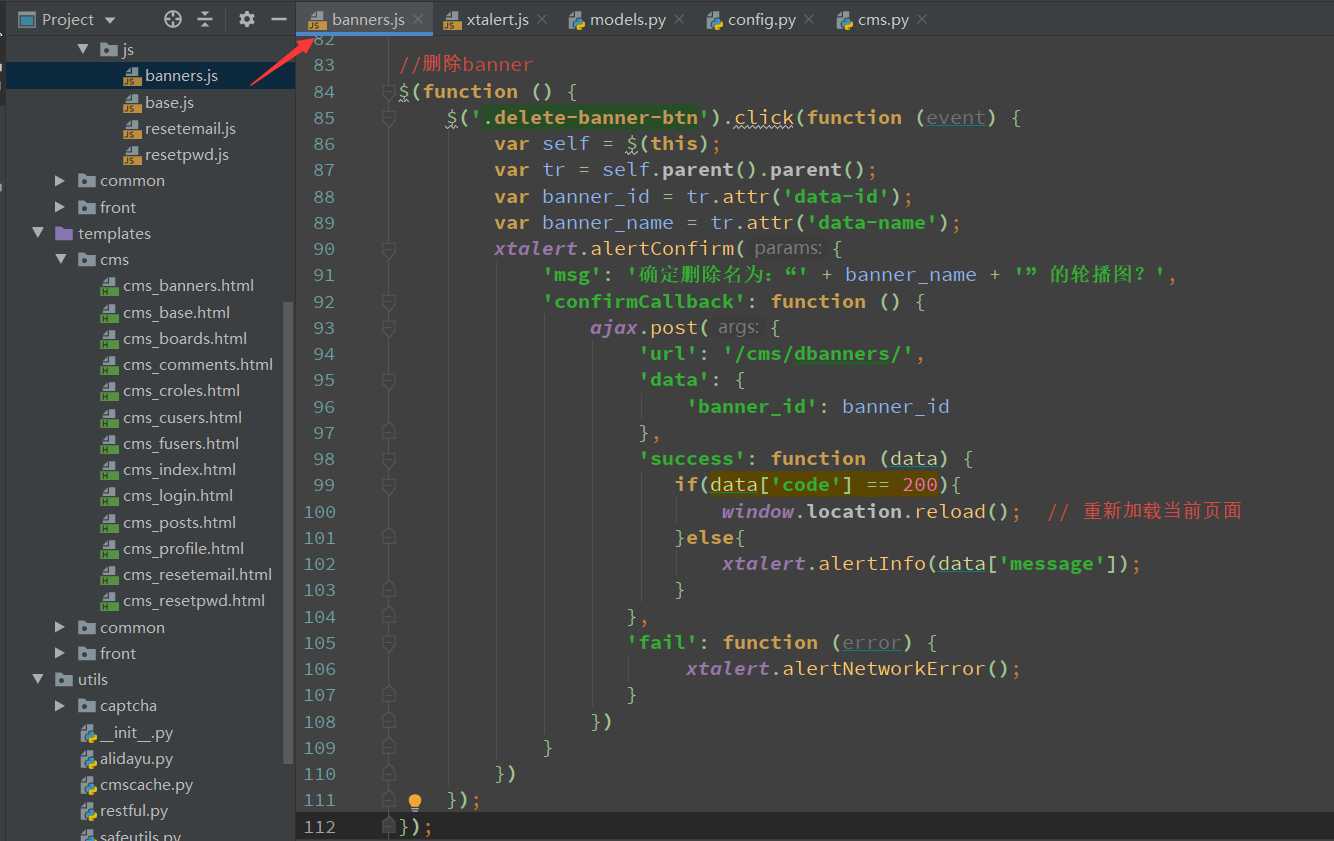Collapse the templates folder

(38, 233)
